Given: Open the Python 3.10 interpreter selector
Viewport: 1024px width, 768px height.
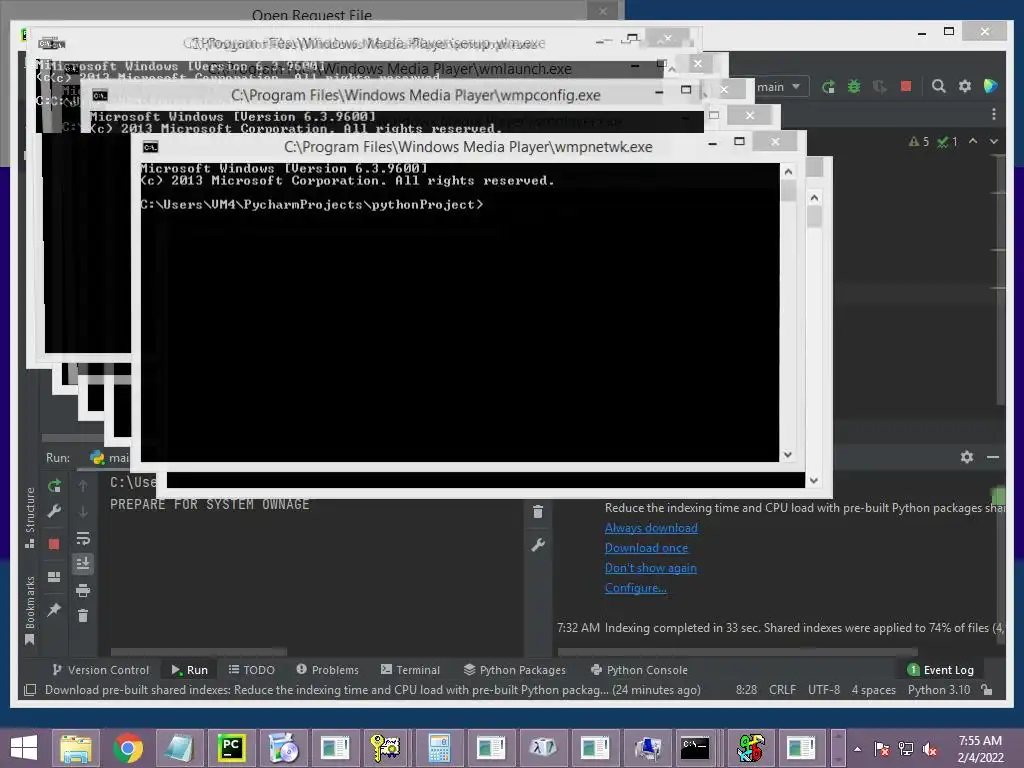Looking at the screenshot, I should (x=938, y=690).
